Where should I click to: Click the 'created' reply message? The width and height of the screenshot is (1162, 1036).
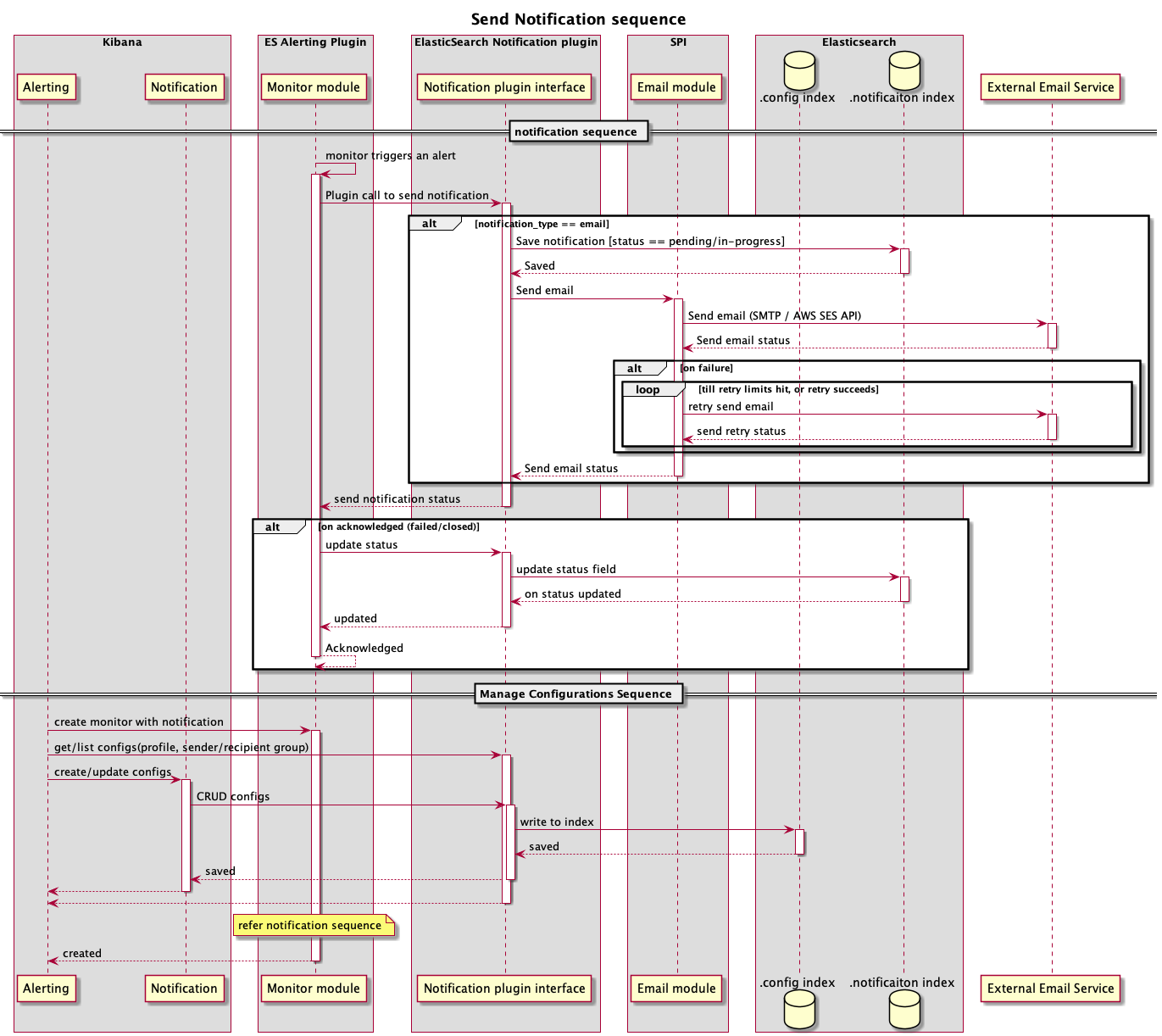[82, 953]
